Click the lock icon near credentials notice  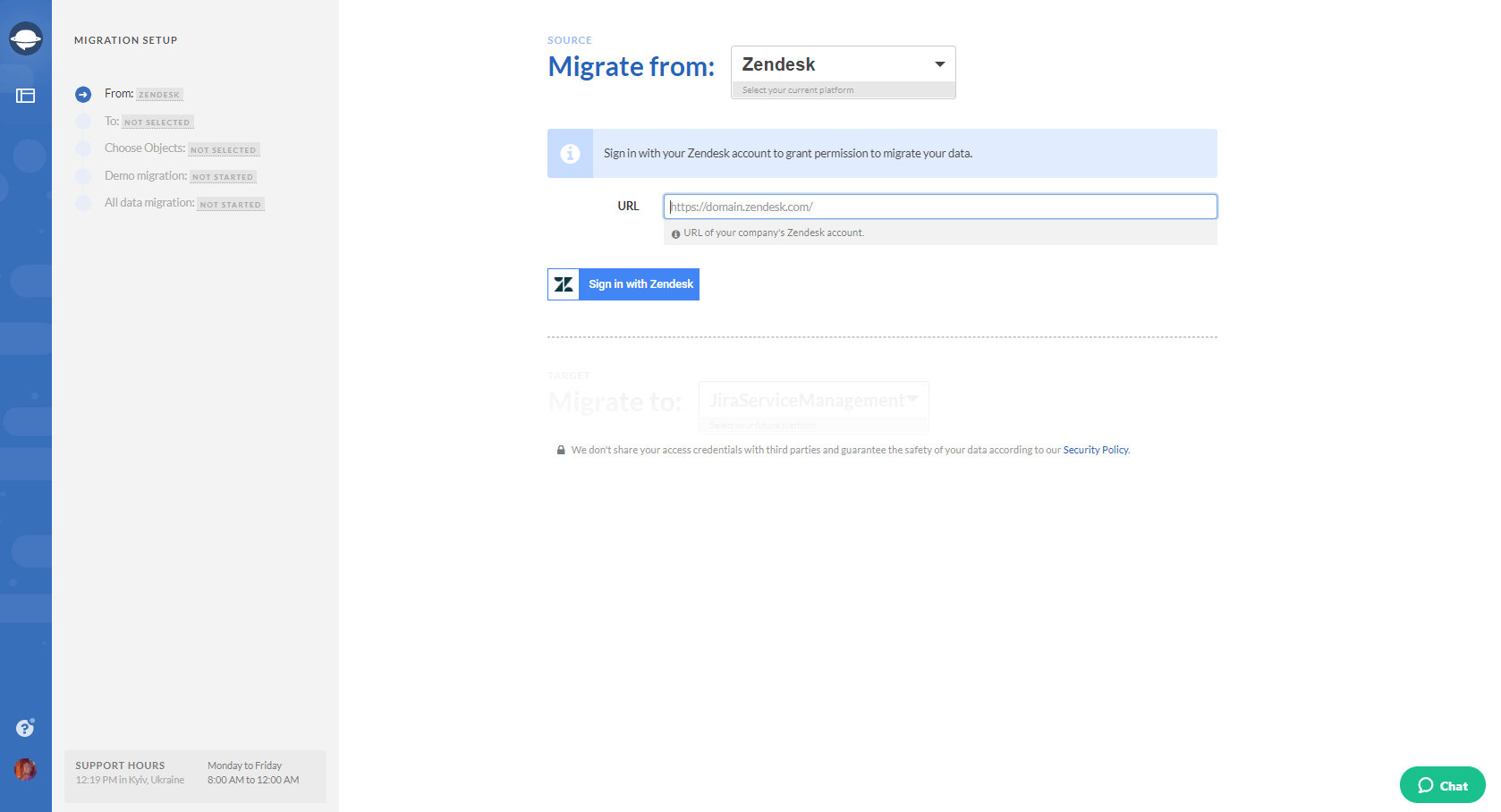(x=561, y=450)
